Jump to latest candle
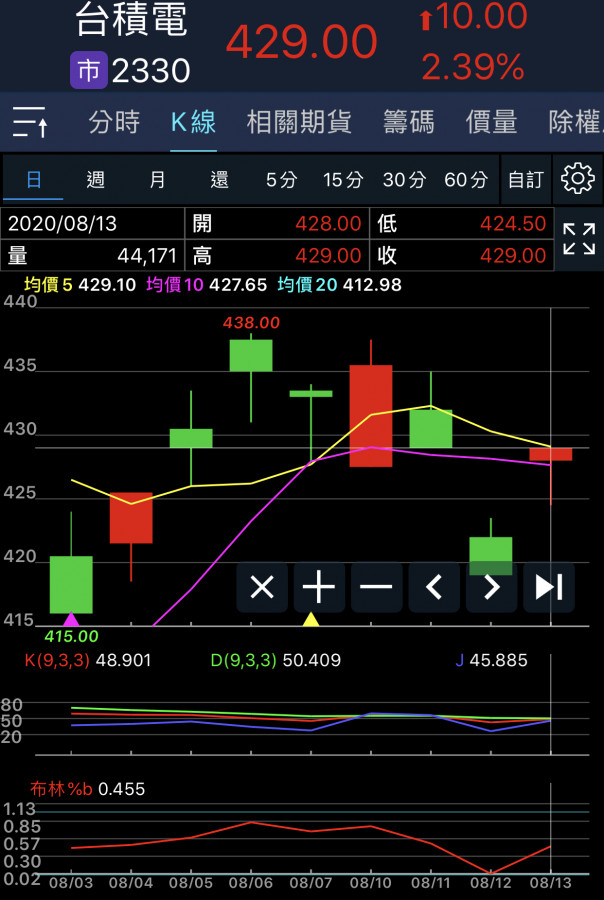This screenshot has height=900, width=604. (x=548, y=587)
